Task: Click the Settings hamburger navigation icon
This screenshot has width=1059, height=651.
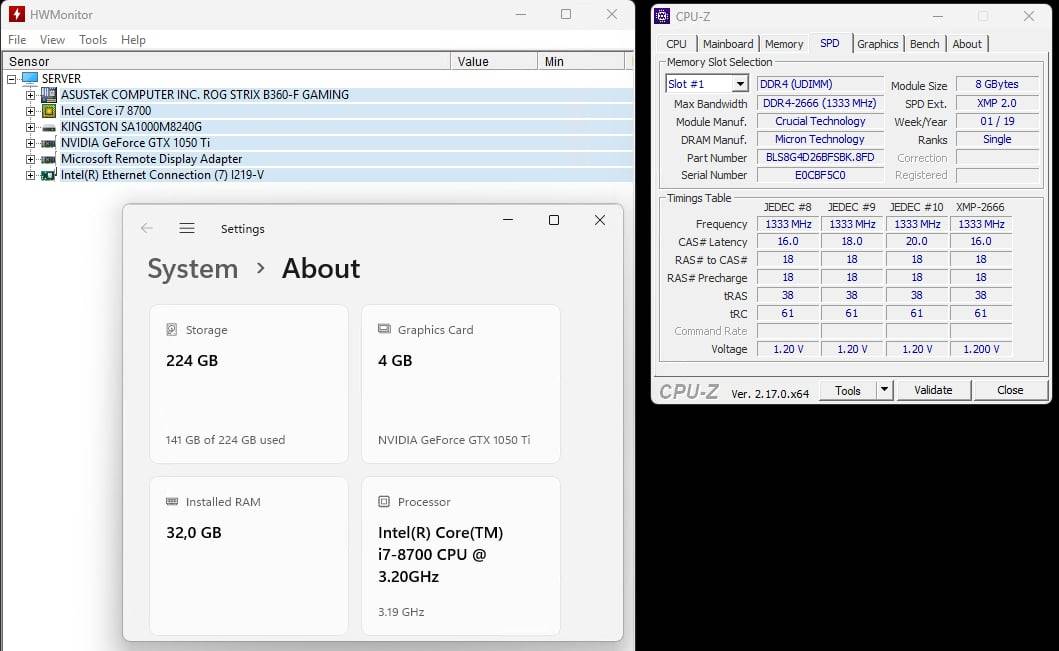Action: click(x=187, y=228)
